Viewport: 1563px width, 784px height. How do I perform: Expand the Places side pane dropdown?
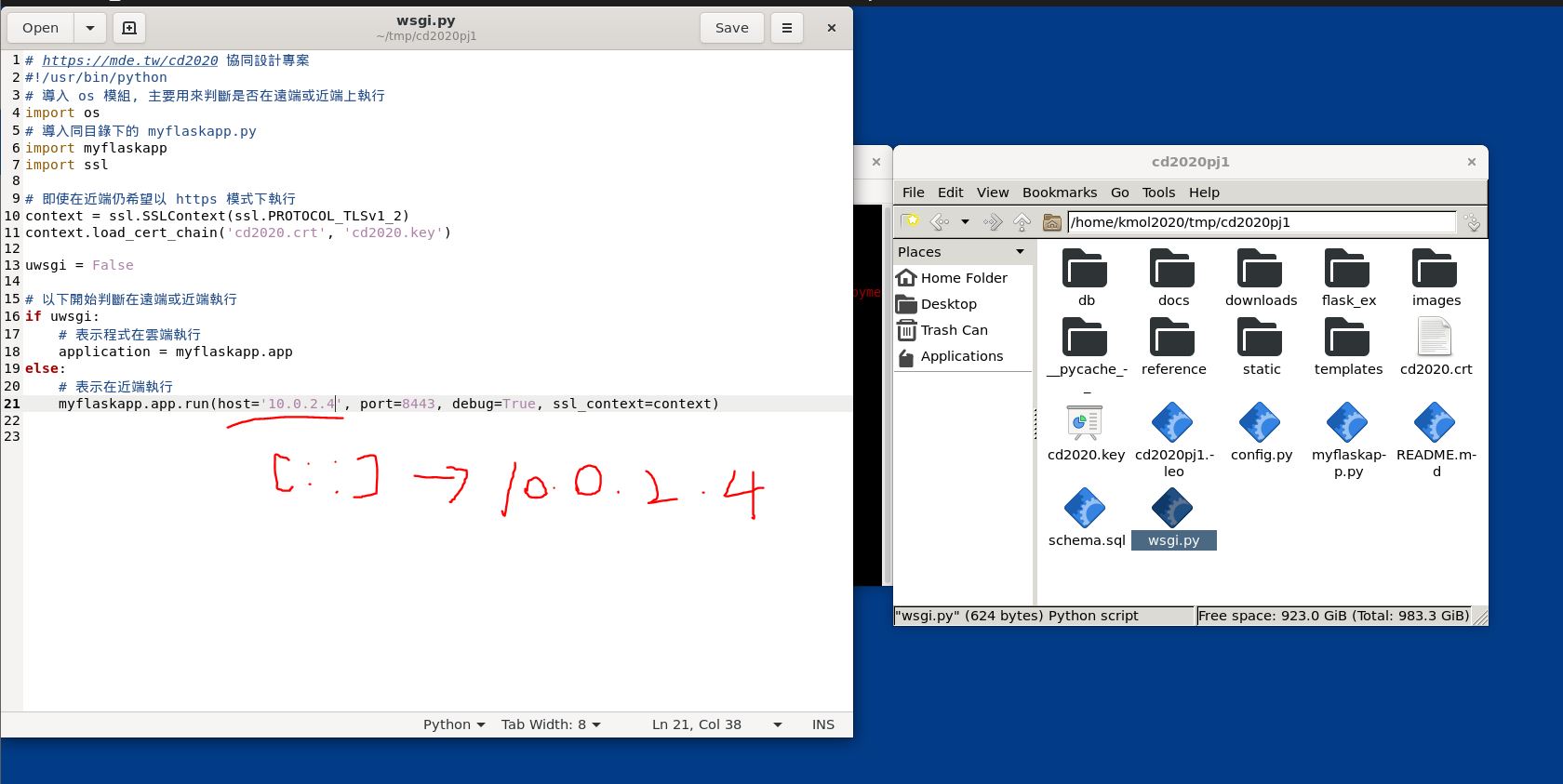1020,252
